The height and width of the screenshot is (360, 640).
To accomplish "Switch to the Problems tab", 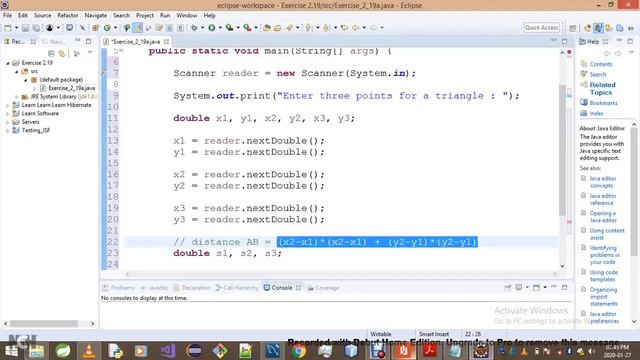I will click(x=119, y=288).
